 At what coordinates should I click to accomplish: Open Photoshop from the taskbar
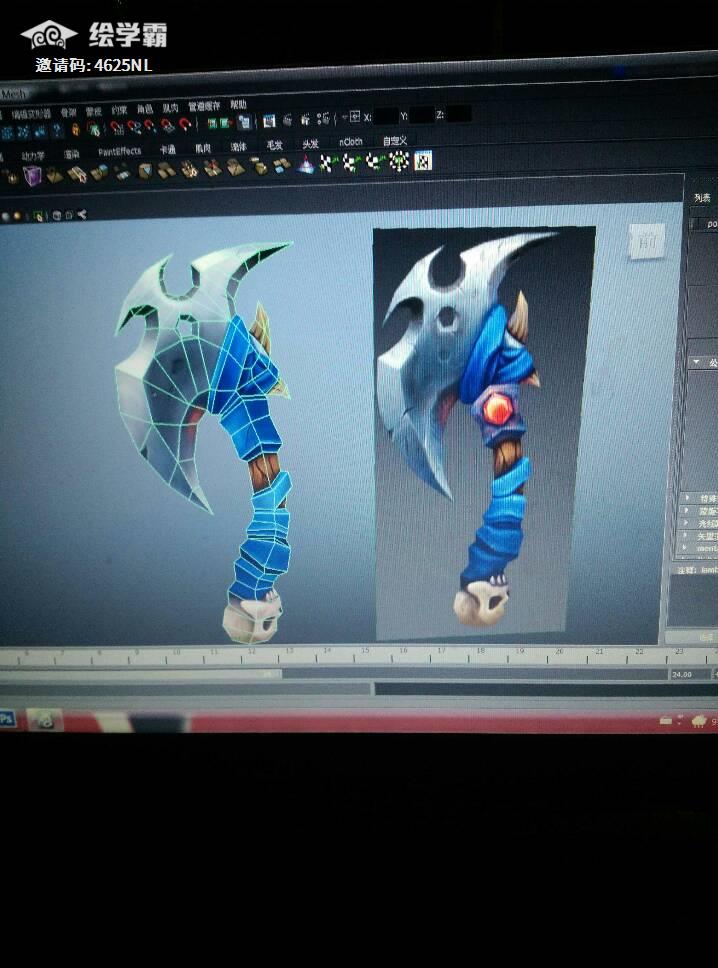[x=7, y=719]
